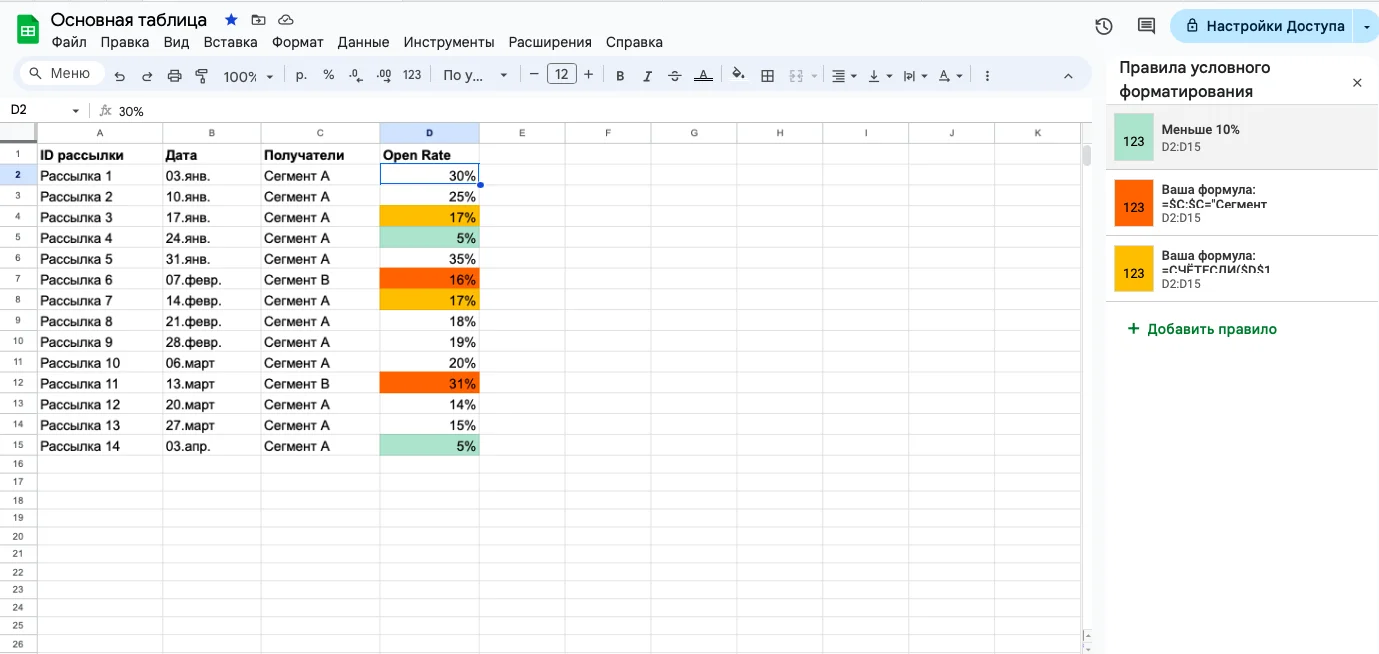Click the Undo arrow
The height and width of the screenshot is (654, 1379).
tap(120, 76)
